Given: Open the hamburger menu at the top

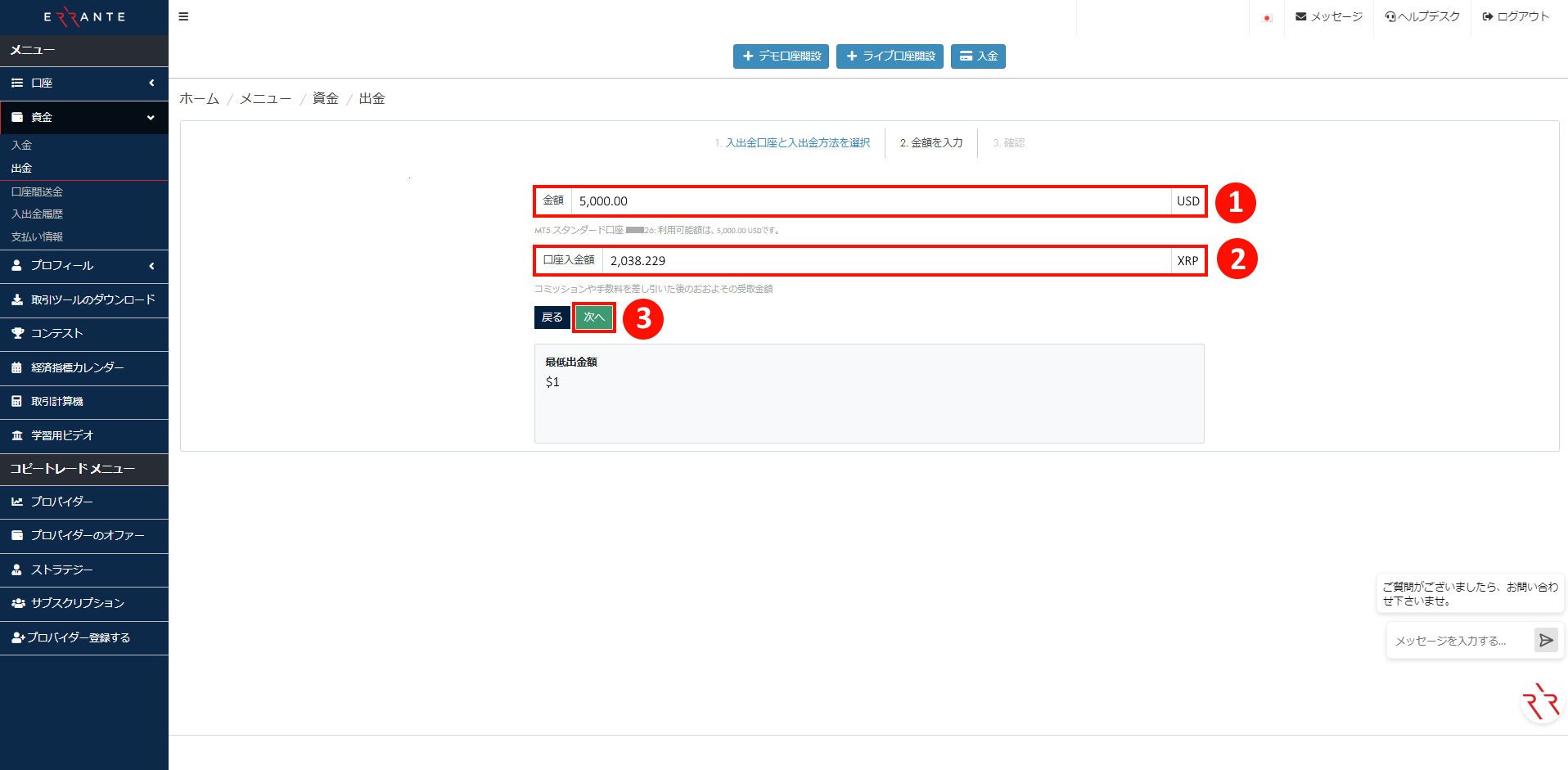Looking at the screenshot, I should [183, 16].
